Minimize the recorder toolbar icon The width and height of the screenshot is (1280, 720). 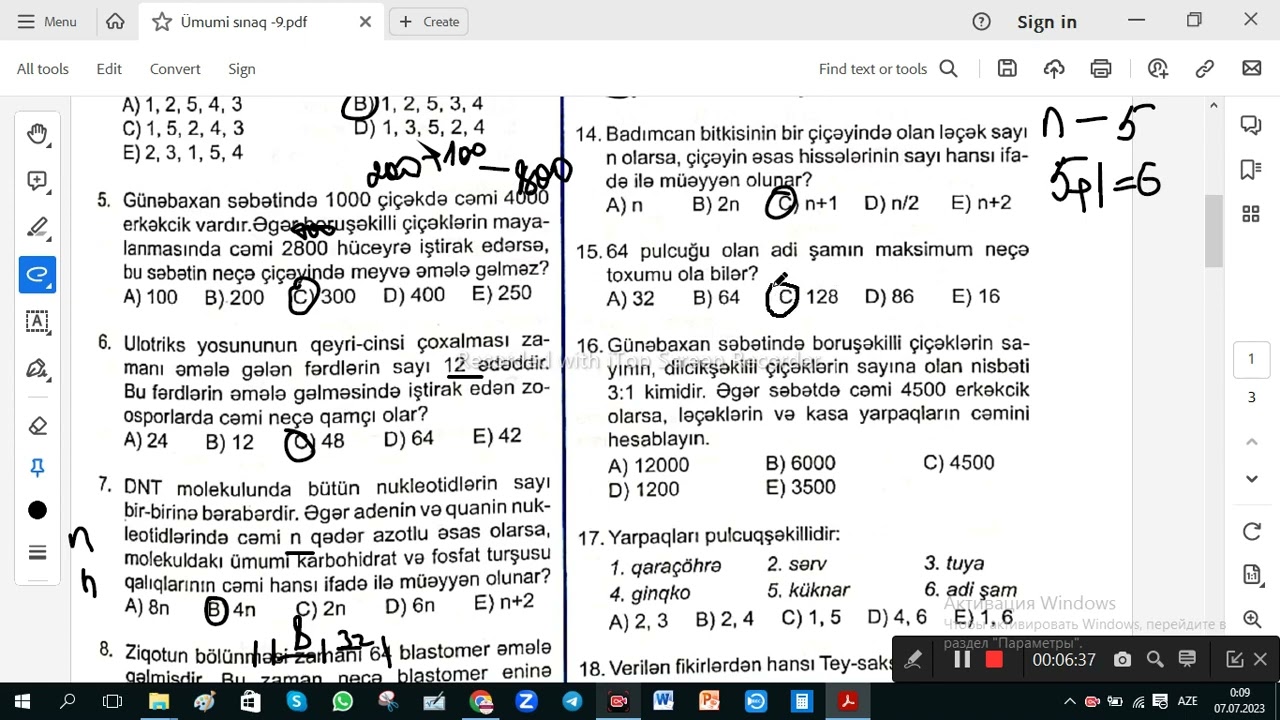1234,659
